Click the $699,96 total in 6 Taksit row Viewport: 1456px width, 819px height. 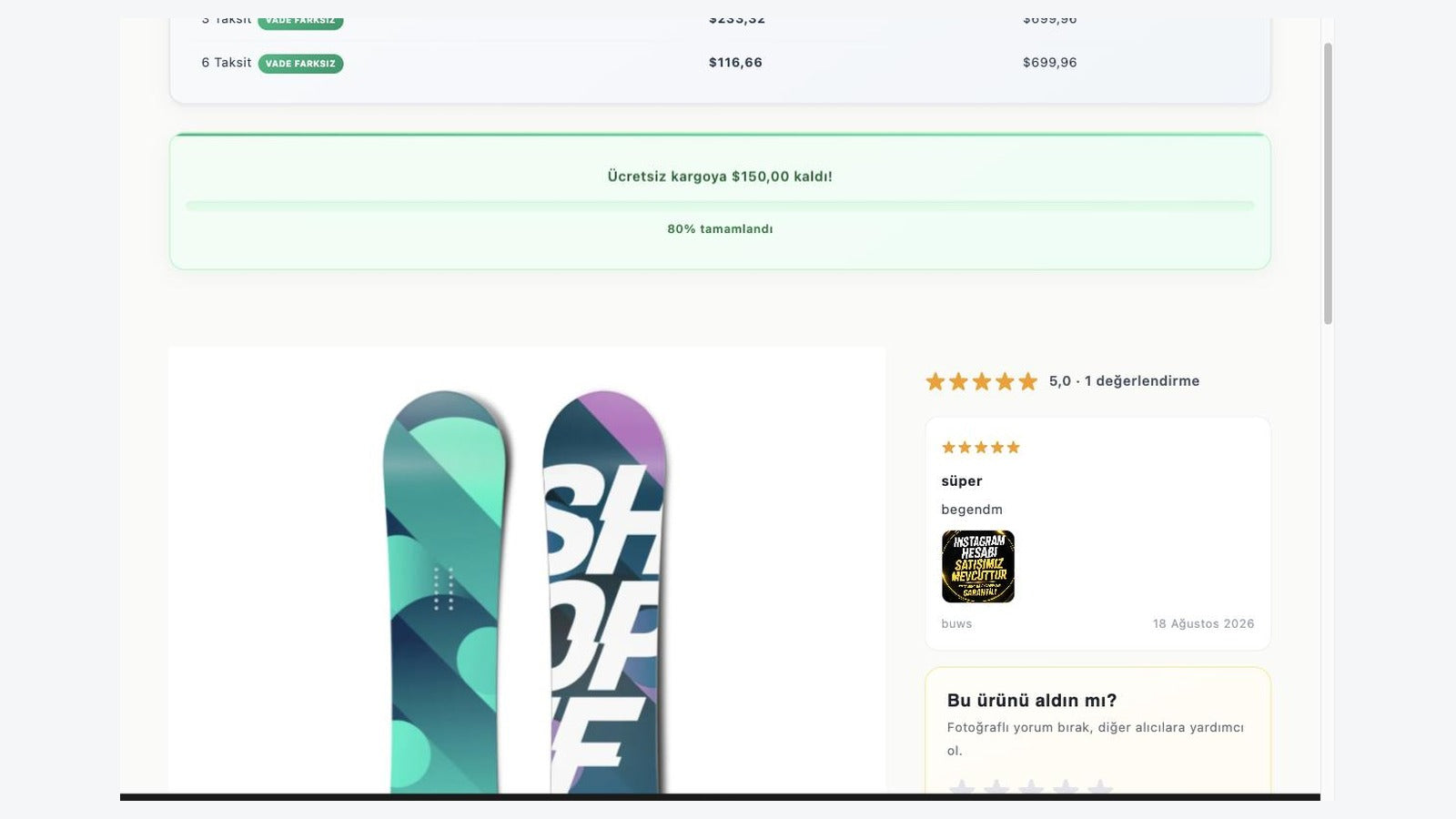[1049, 63]
